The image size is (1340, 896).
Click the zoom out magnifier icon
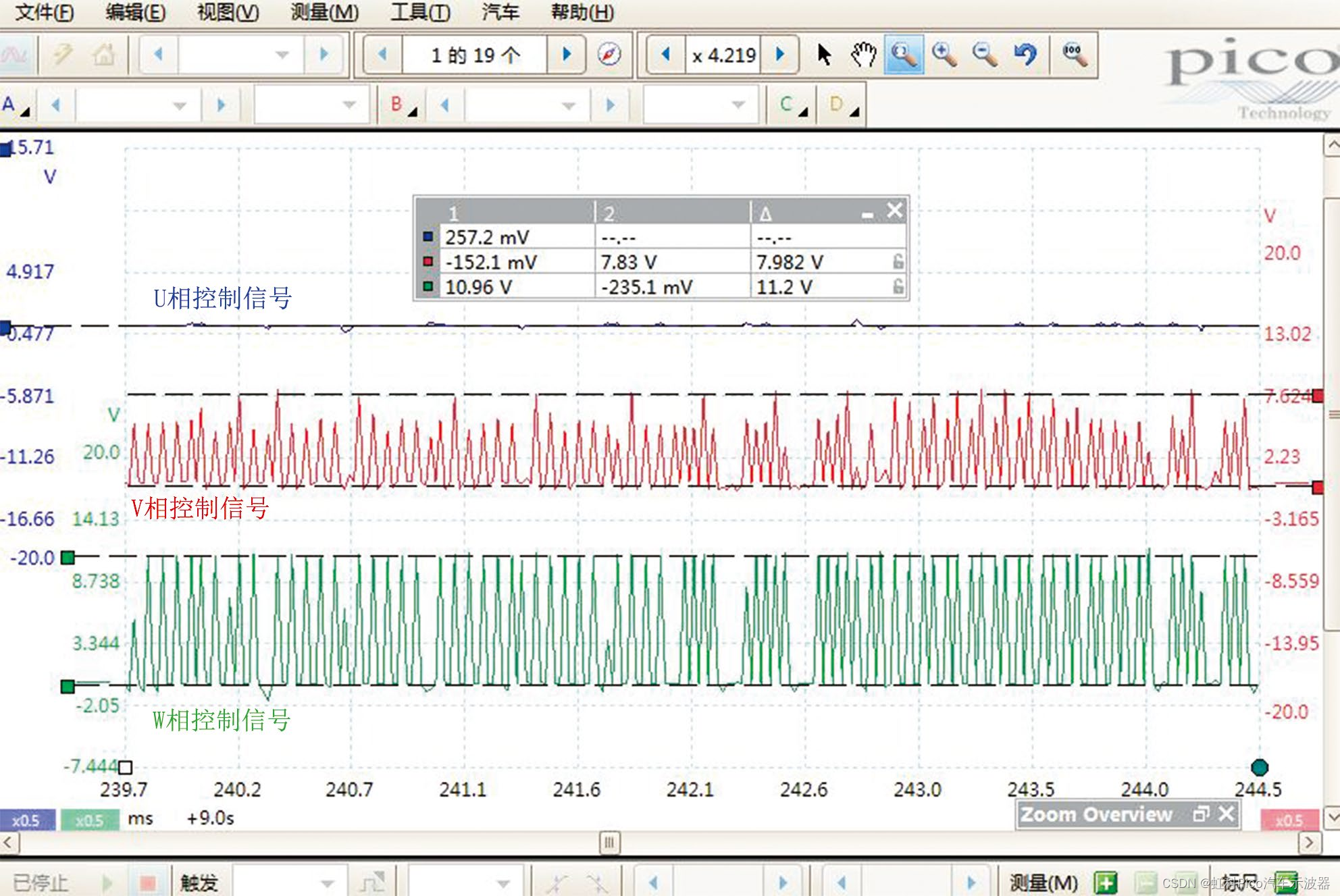[x=984, y=55]
